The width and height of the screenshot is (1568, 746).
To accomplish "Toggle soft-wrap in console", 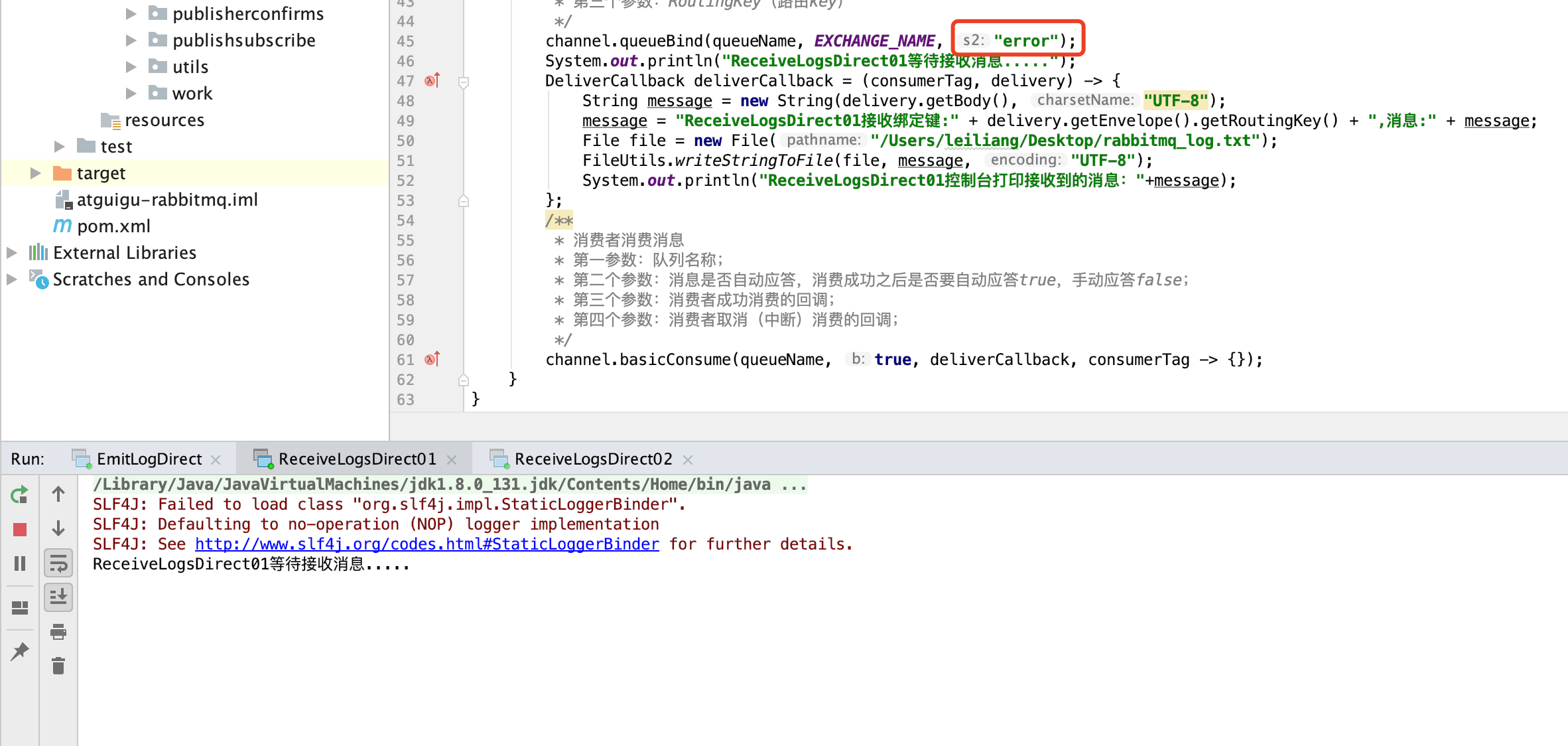I will pyautogui.click(x=58, y=563).
